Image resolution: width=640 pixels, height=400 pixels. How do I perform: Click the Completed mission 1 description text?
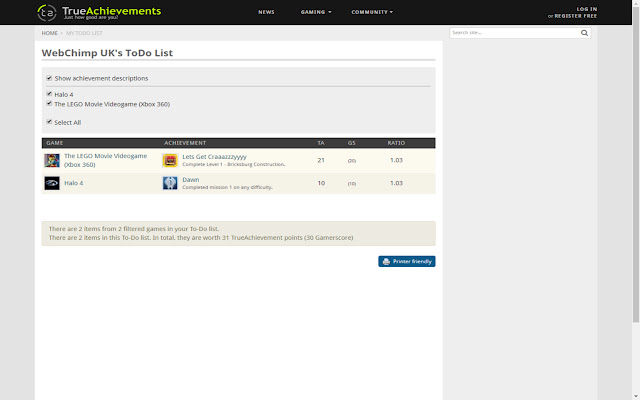pyautogui.click(x=227, y=187)
